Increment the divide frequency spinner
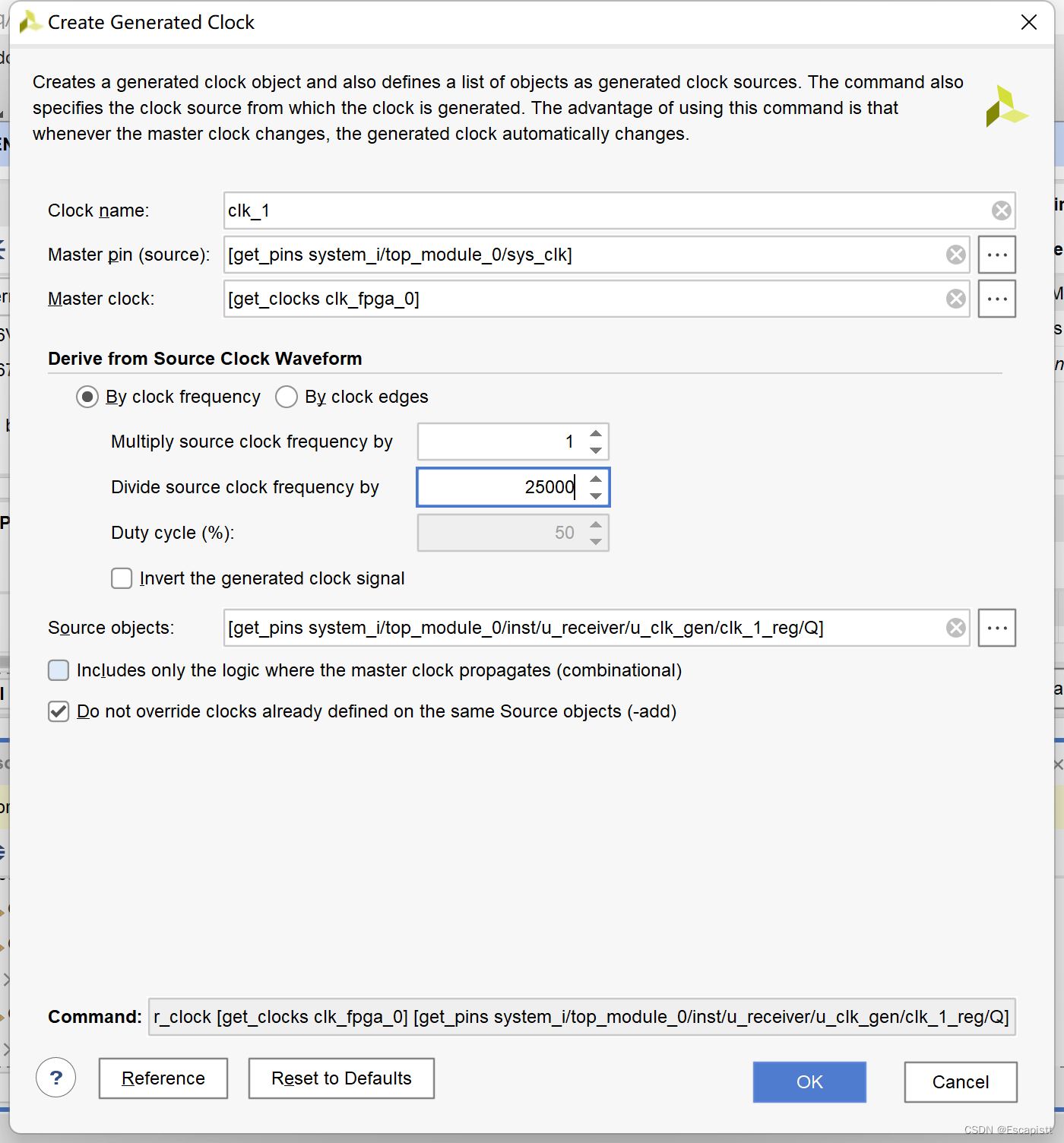This screenshot has width=1064, height=1143. [596, 480]
